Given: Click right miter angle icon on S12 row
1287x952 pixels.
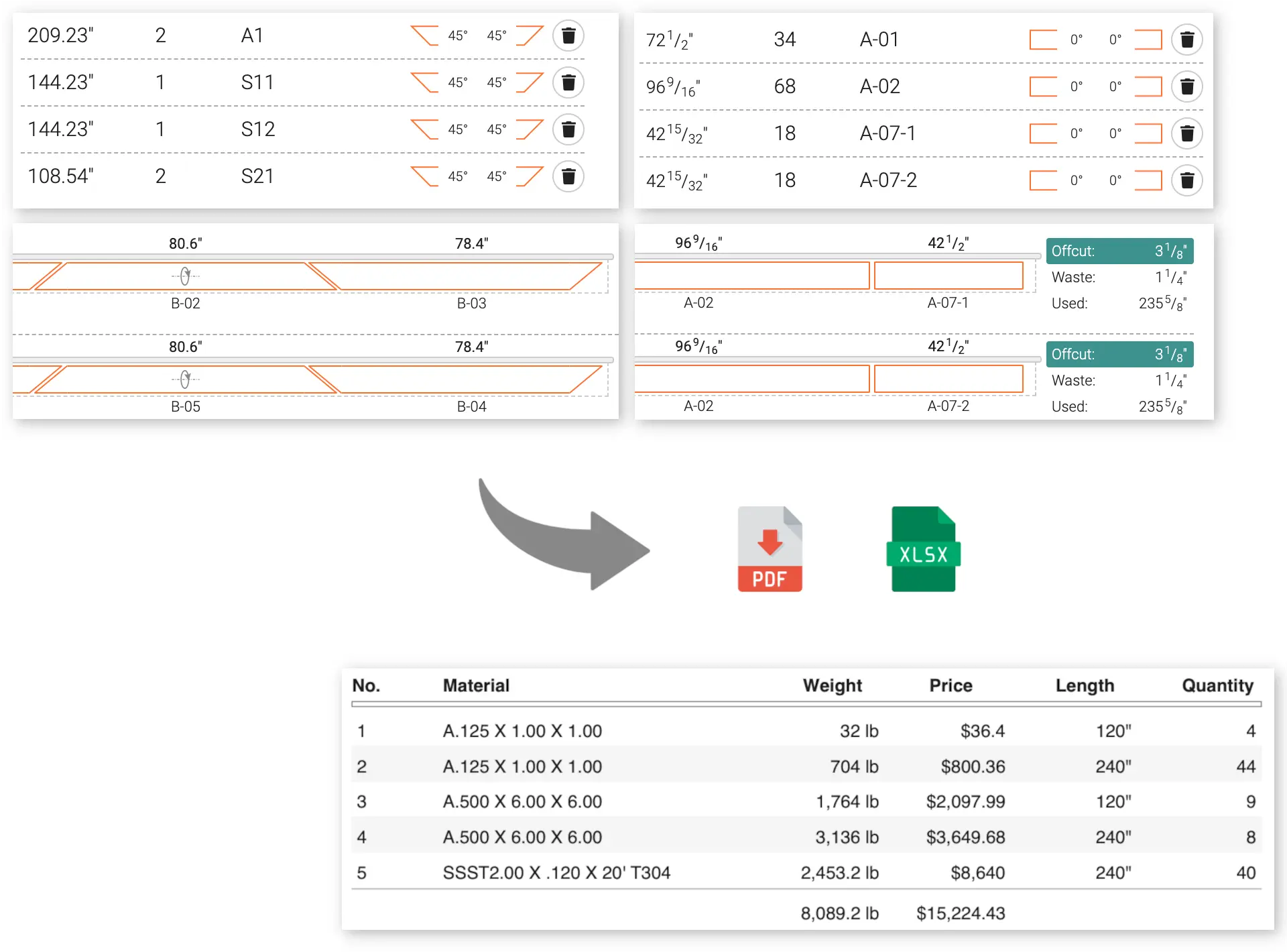Looking at the screenshot, I should (x=530, y=129).
